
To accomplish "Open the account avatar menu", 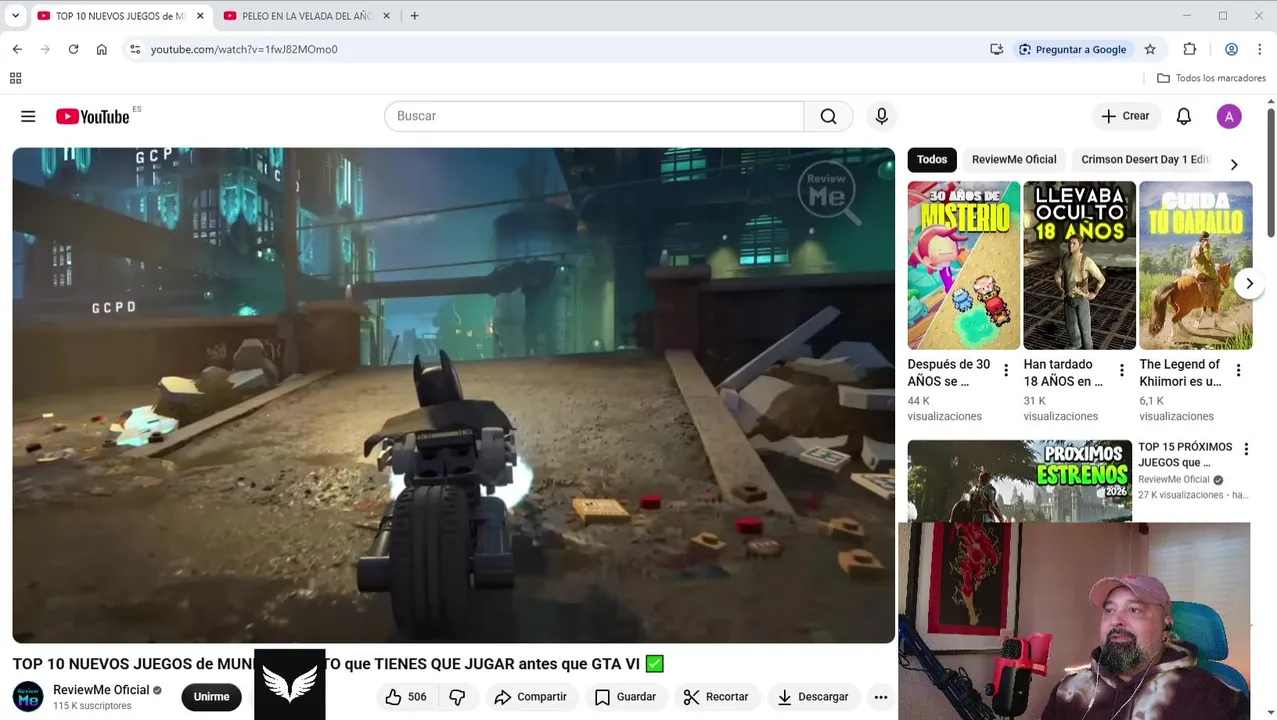I will pos(1229,116).
